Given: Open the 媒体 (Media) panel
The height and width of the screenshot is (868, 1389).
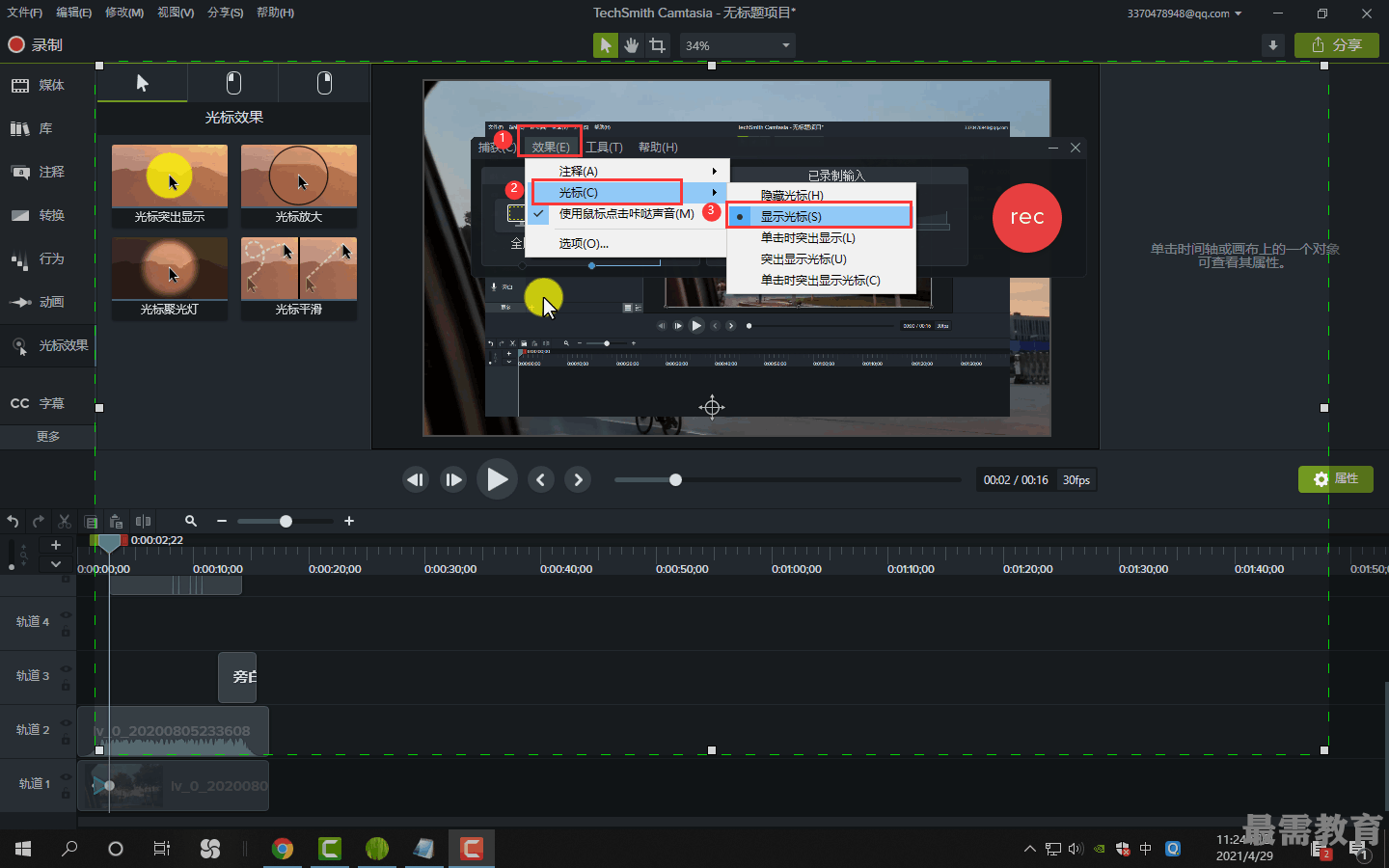Looking at the screenshot, I should click(x=39, y=85).
